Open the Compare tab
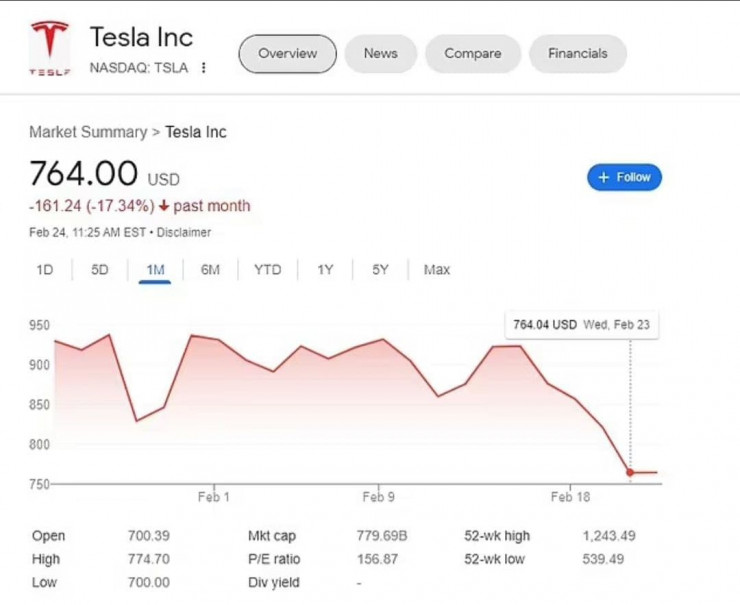The height and width of the screenshot is (605, 740). tap(473, 54)
